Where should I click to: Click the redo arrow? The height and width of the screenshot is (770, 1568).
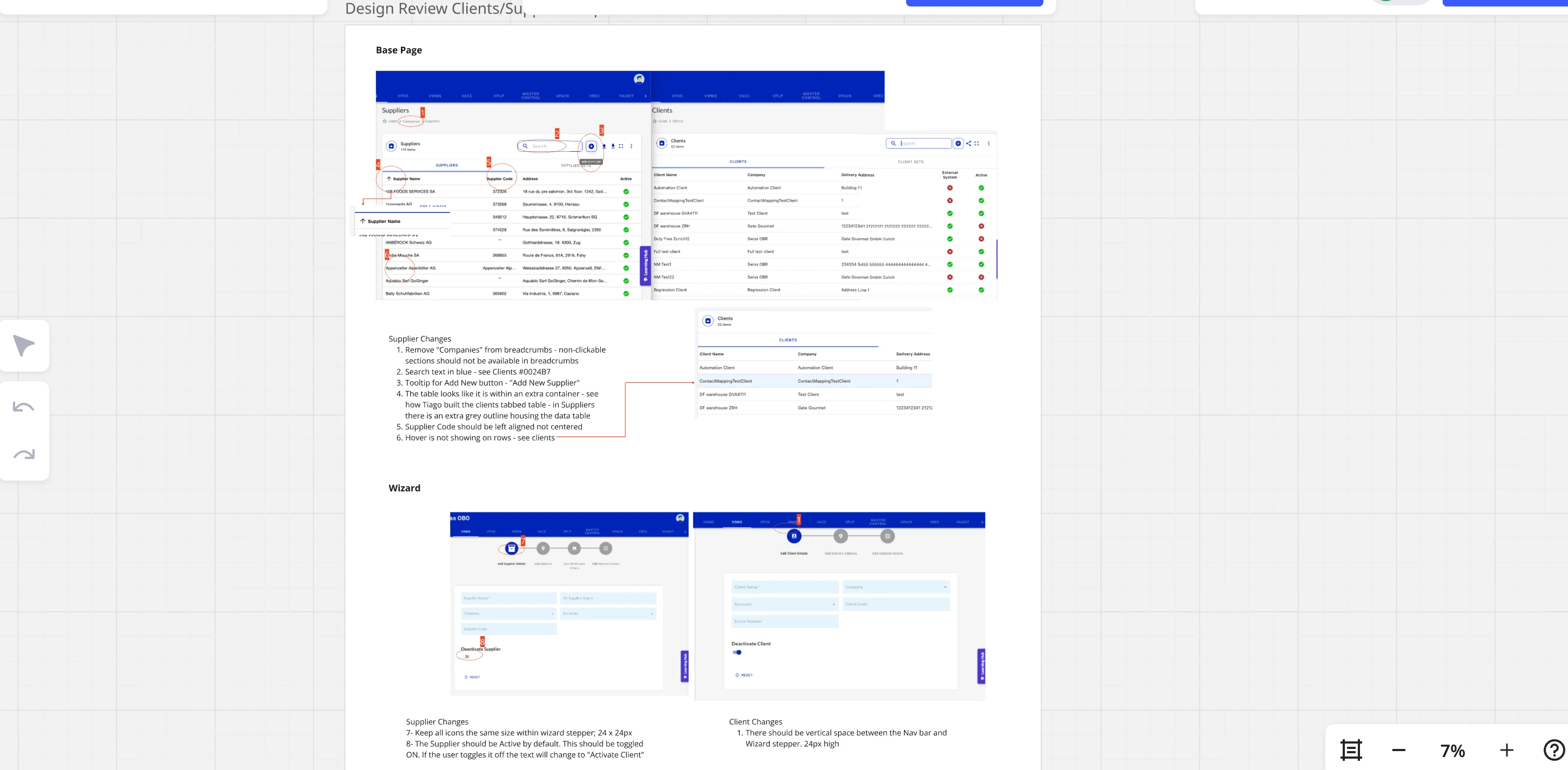(24, 454)
